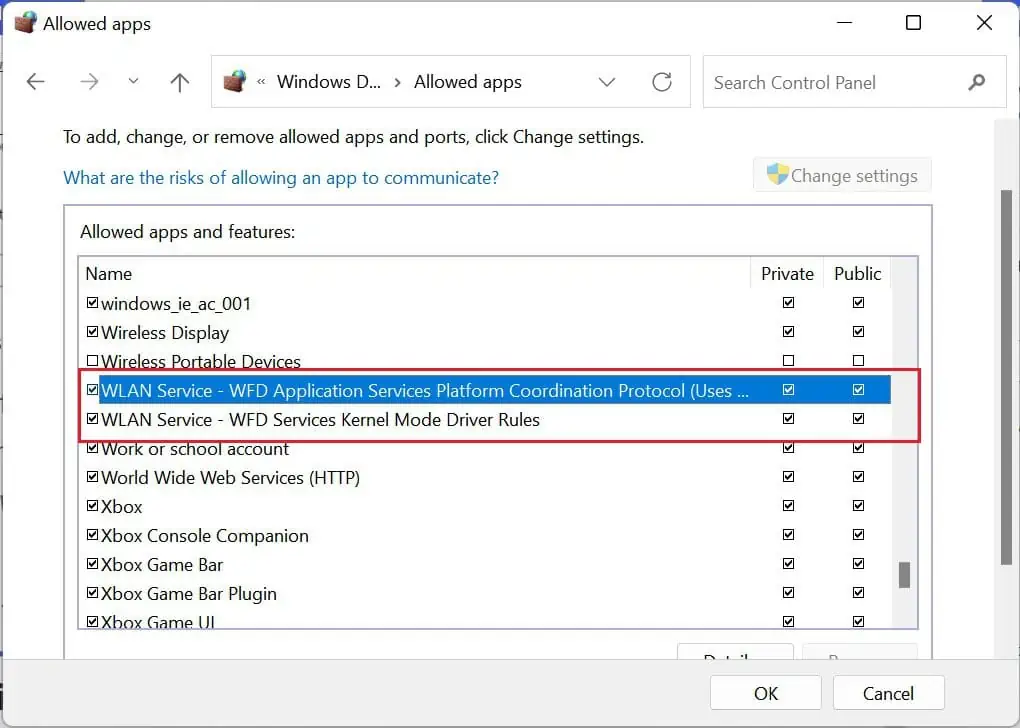1020x728 pixels.
Task: Refresh the Allowed apps page
Action: 662,82
